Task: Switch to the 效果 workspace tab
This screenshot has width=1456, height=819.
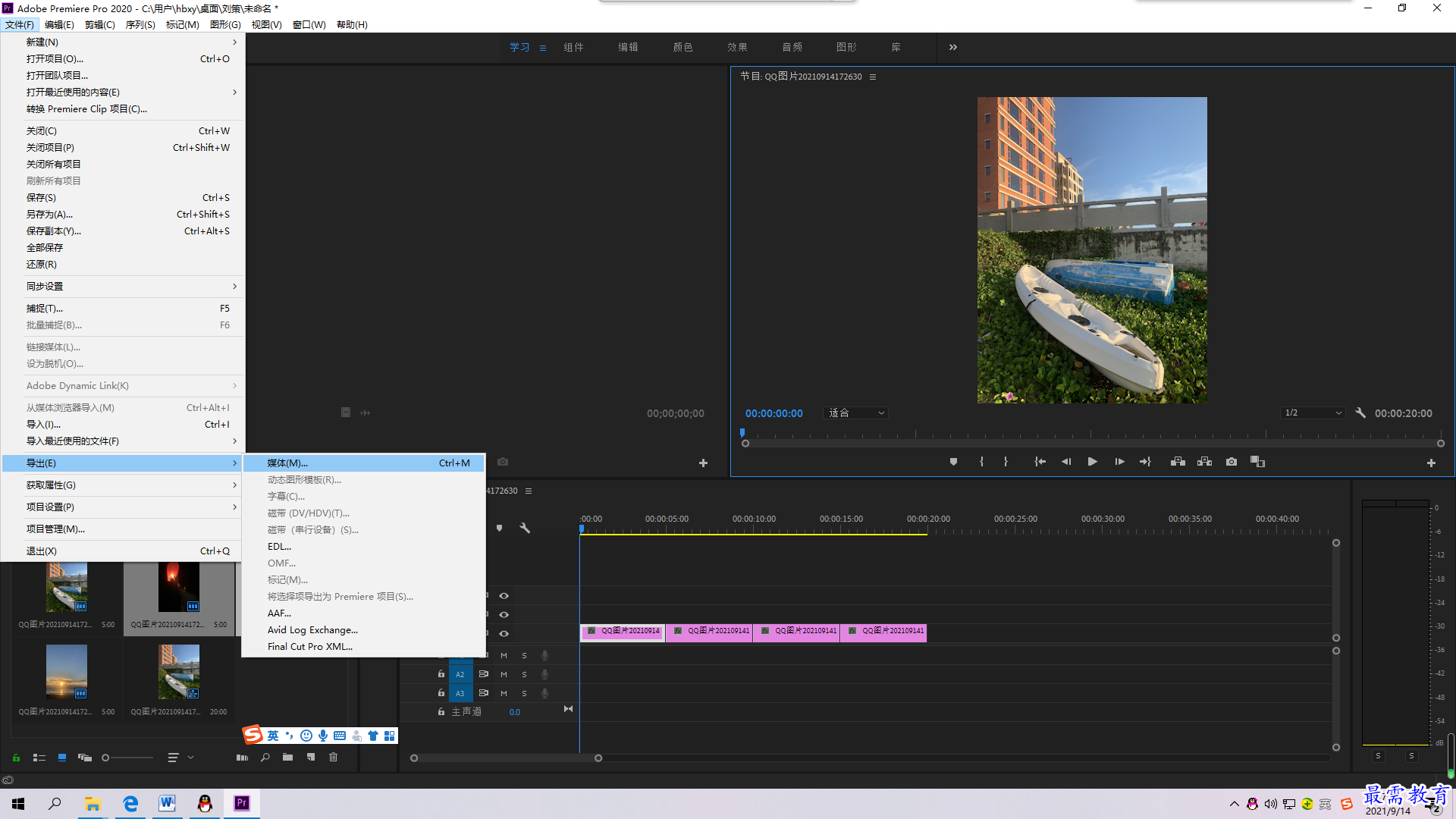Action: click(737, 47)
